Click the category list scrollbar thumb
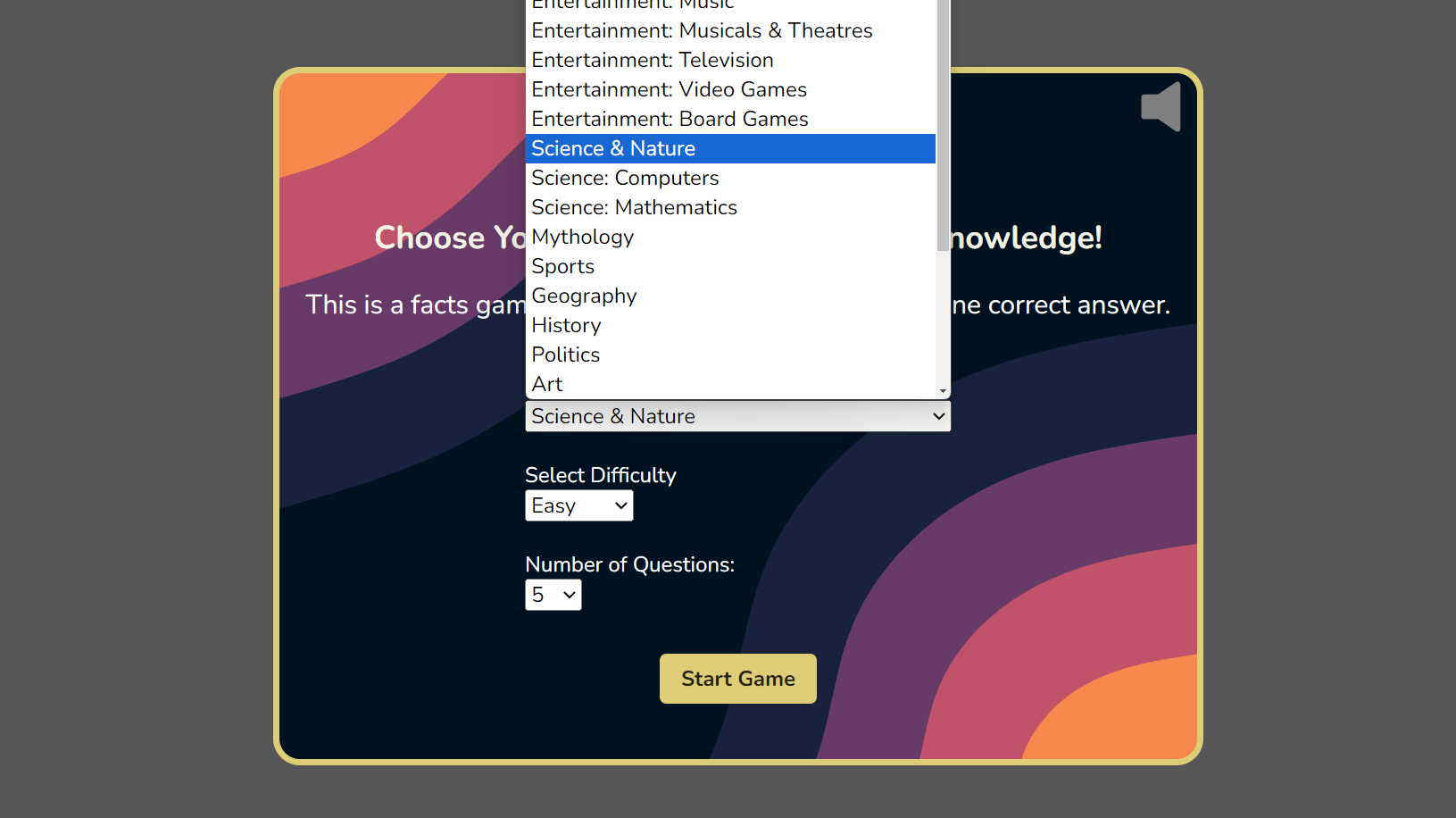Viewport: 1456px width, 818px height. [x=943, y=125]
